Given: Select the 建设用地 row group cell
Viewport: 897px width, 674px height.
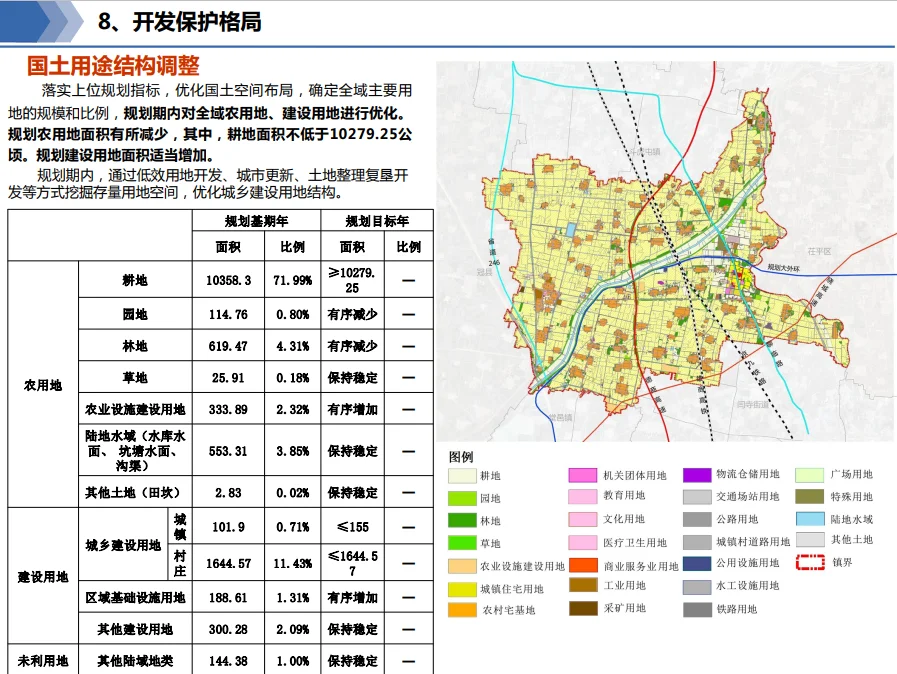Looking at the screenshot, I should point(43,578).
